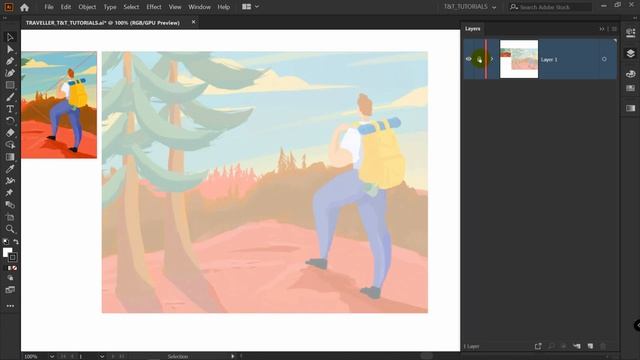The image size is (640, 360).
Task: Open Change Screen Mode button
Action: click(10, 290)
